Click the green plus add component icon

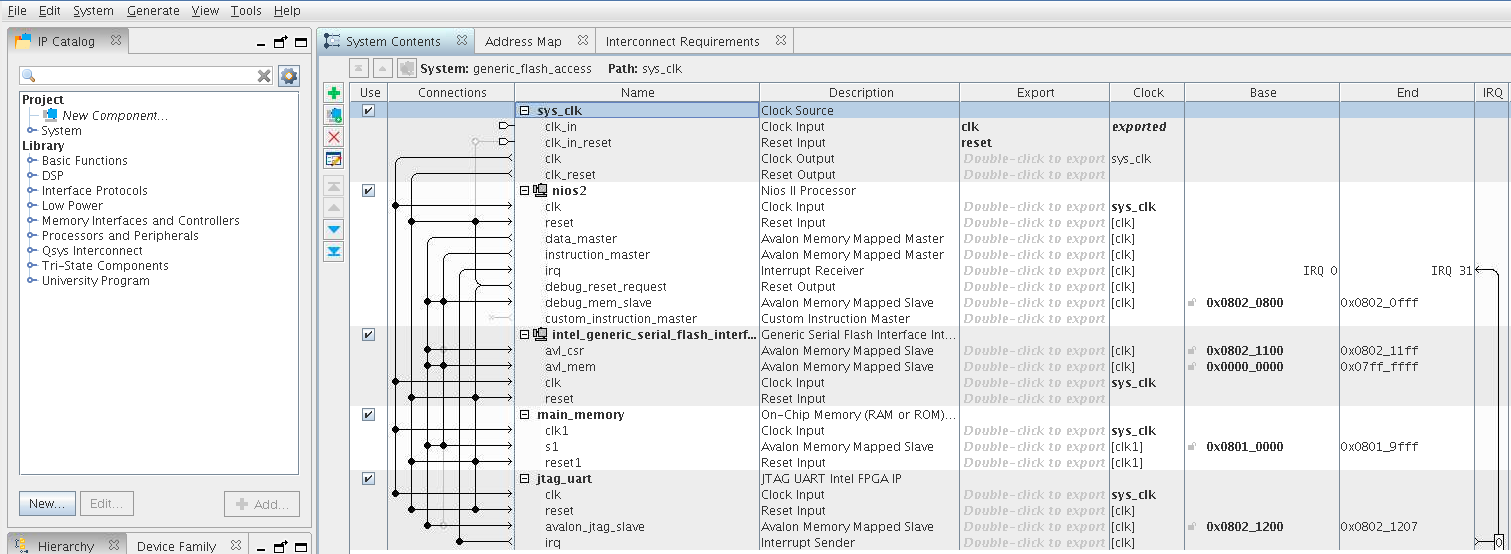click(x=334, y=93)
